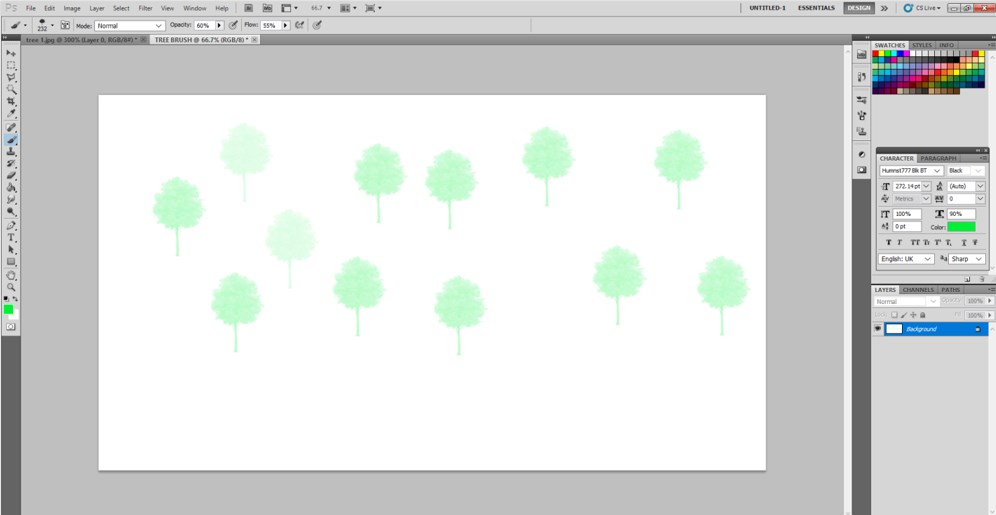Click the green foreground color swatch
Viewport: 996px width, 515px height.
(8, 309)
